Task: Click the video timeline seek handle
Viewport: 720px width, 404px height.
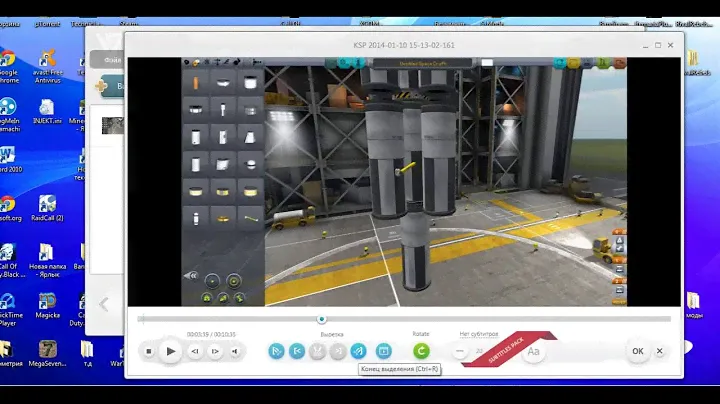Action: [x=321, y=319]
